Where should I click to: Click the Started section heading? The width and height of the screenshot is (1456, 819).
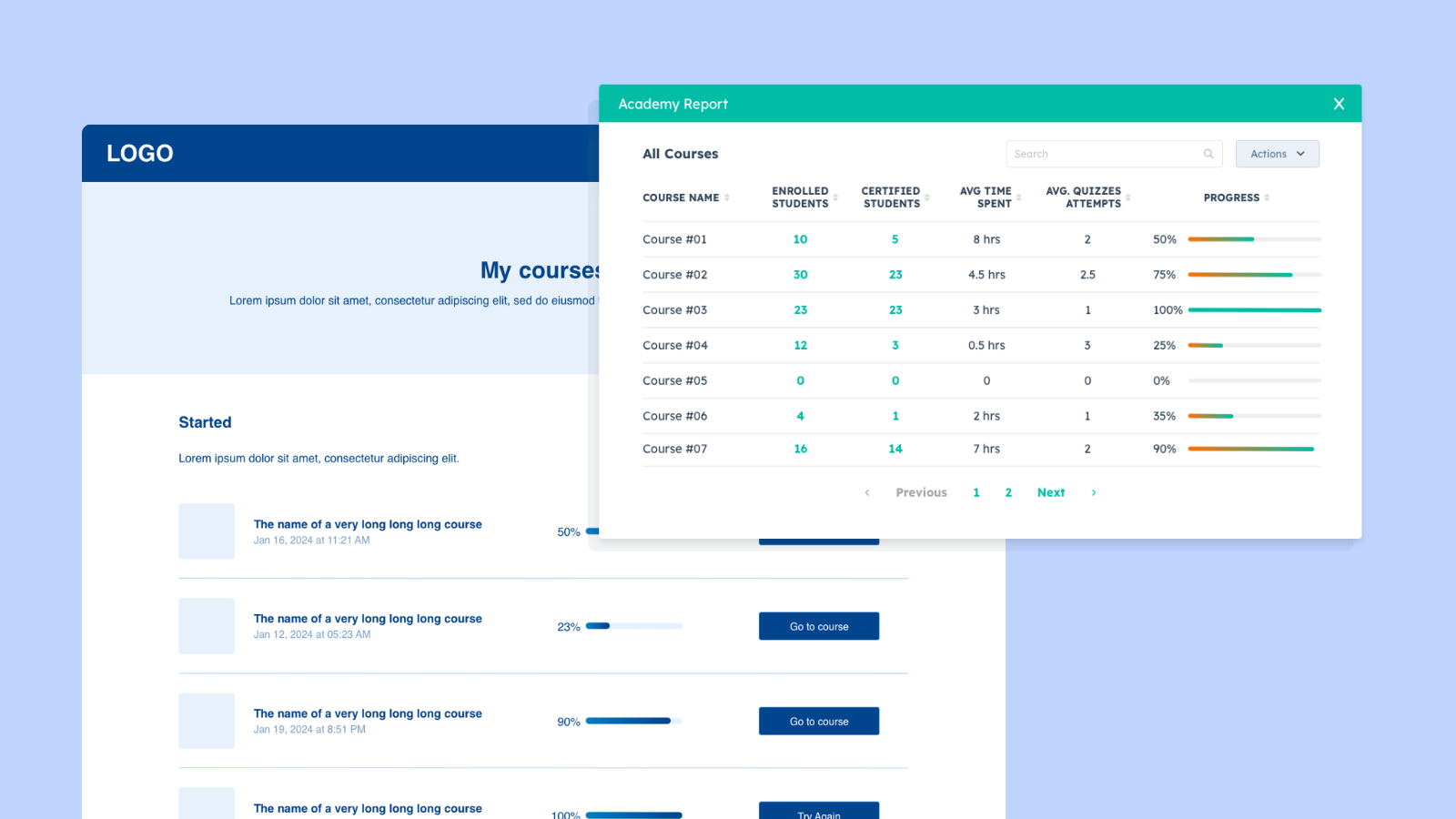[205, 422]
